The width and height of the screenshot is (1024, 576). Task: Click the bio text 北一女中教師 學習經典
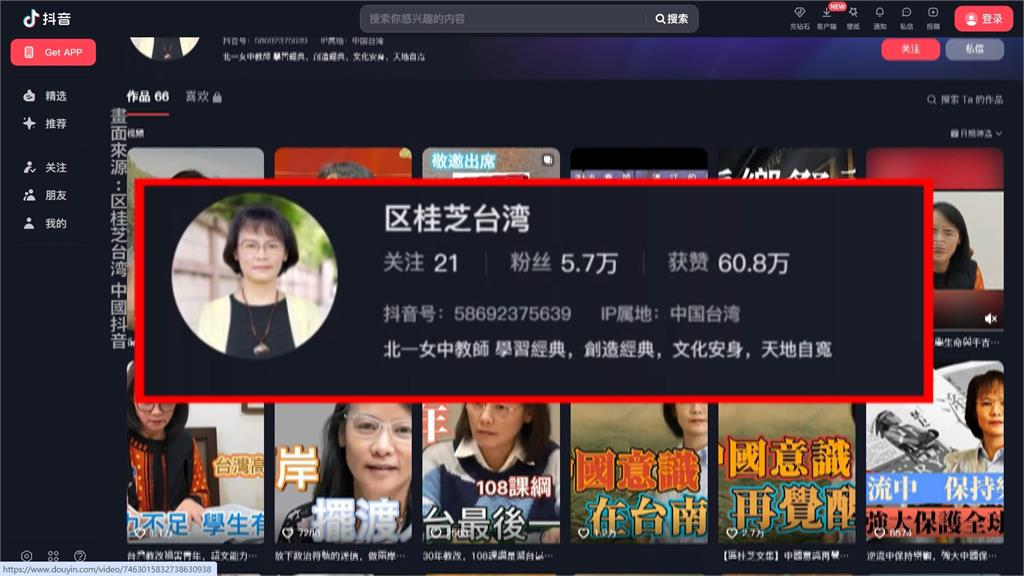coord(607,350)
